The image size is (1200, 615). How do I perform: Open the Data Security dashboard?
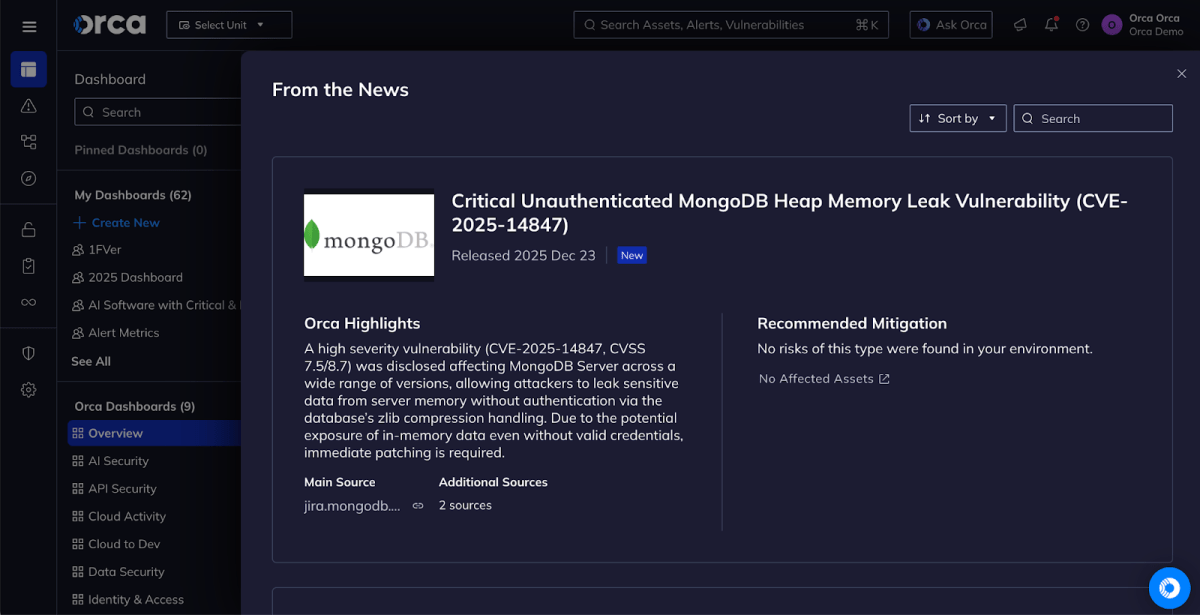pyautogui.click(x=125, y=571)
